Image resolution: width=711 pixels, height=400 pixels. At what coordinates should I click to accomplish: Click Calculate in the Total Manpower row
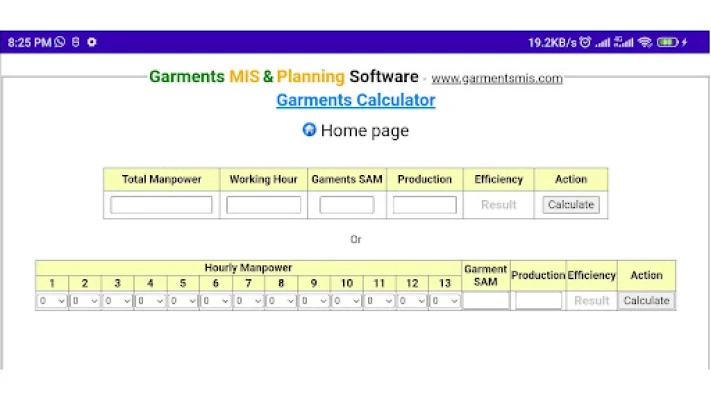570,205
